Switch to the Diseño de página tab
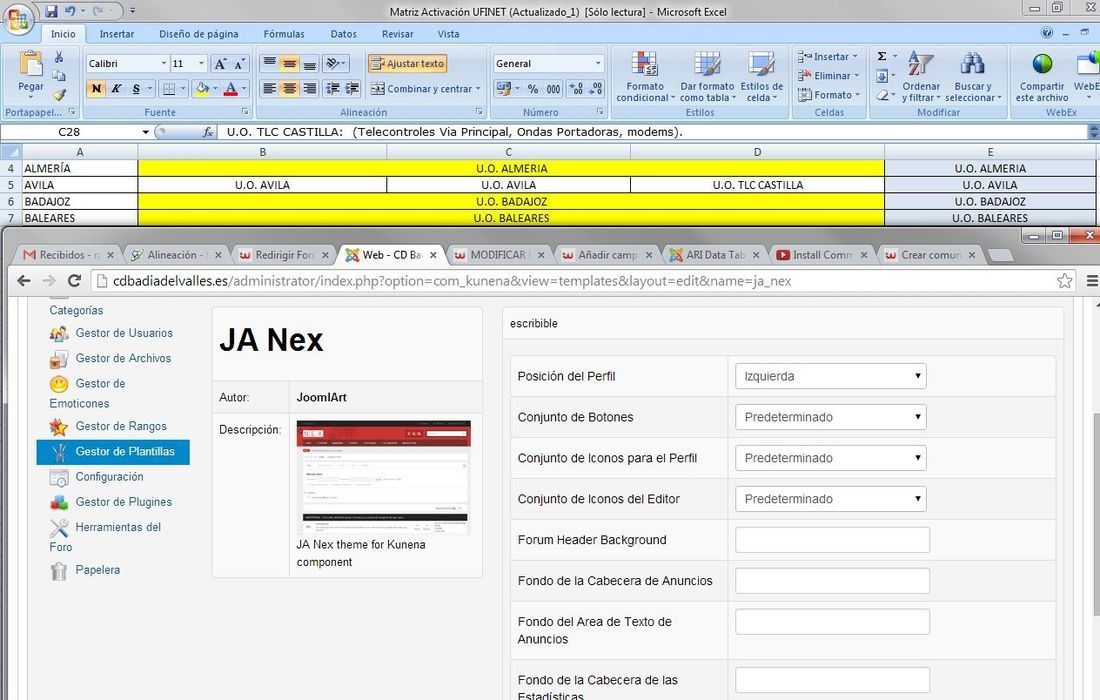 (199, 34)
